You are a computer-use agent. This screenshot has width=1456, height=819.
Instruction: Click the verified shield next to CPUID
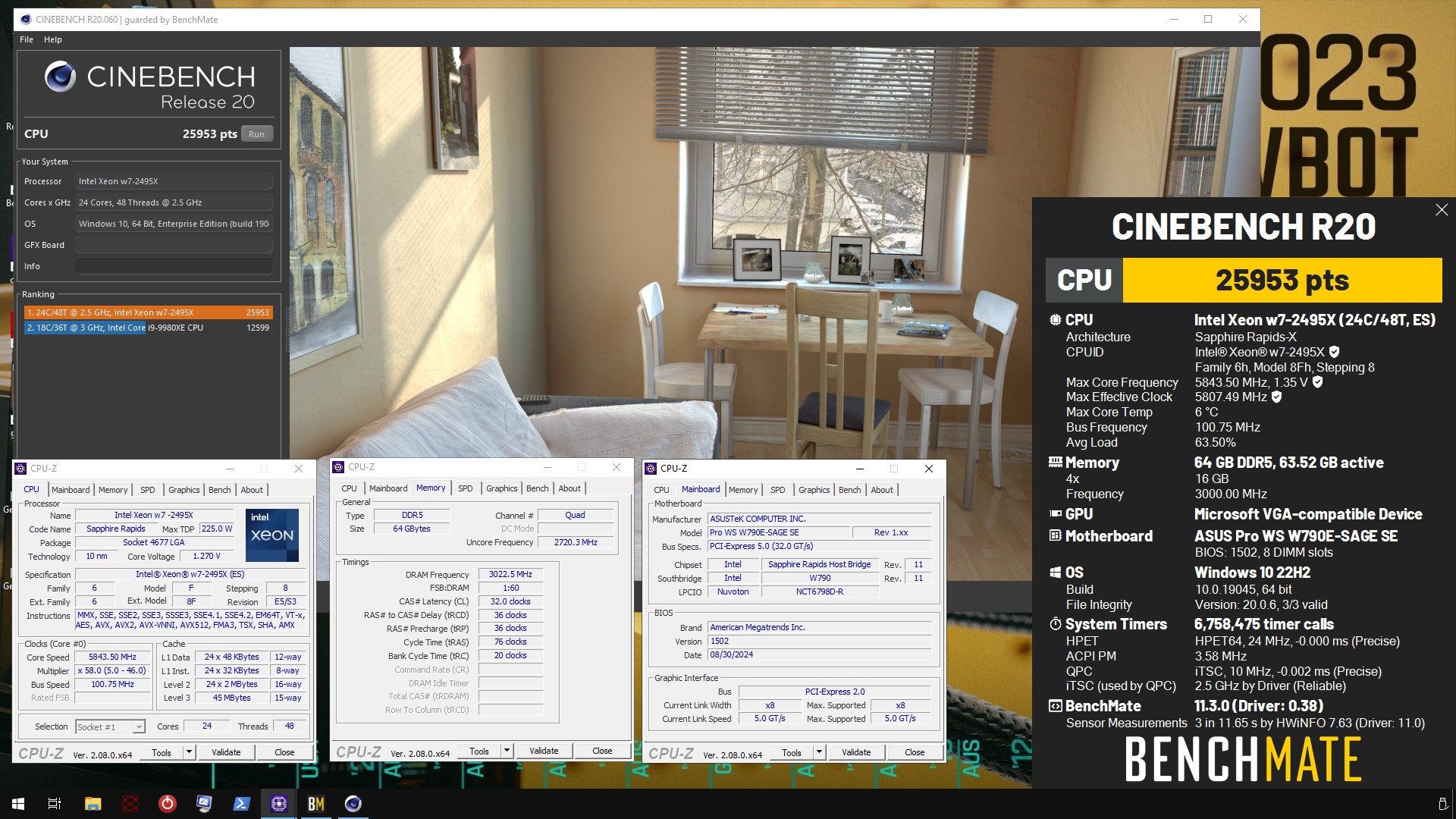click(1334, 352)
